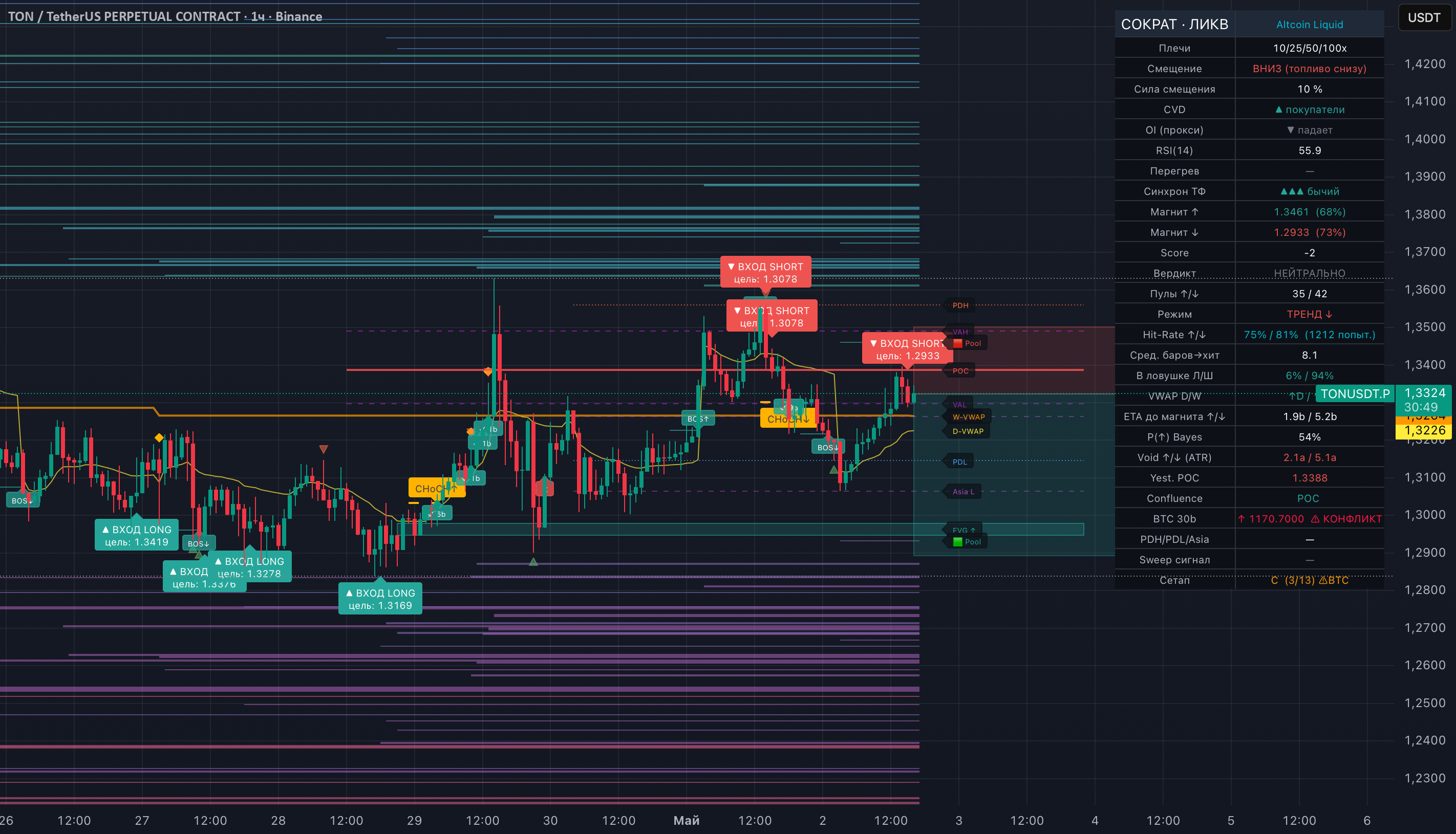Click the topmost ВХОД SHORT 1.3078 label
The width and height of the screenshot is (1456, 834).
[x=765, y=273]
